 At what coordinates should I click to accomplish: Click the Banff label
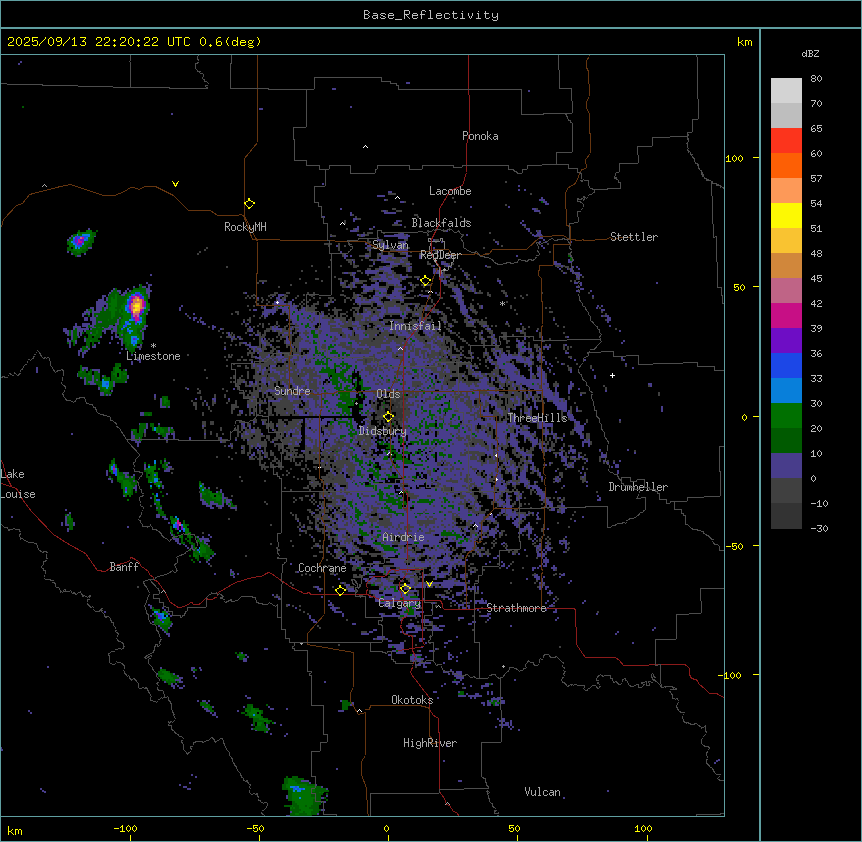click(124, 567)
